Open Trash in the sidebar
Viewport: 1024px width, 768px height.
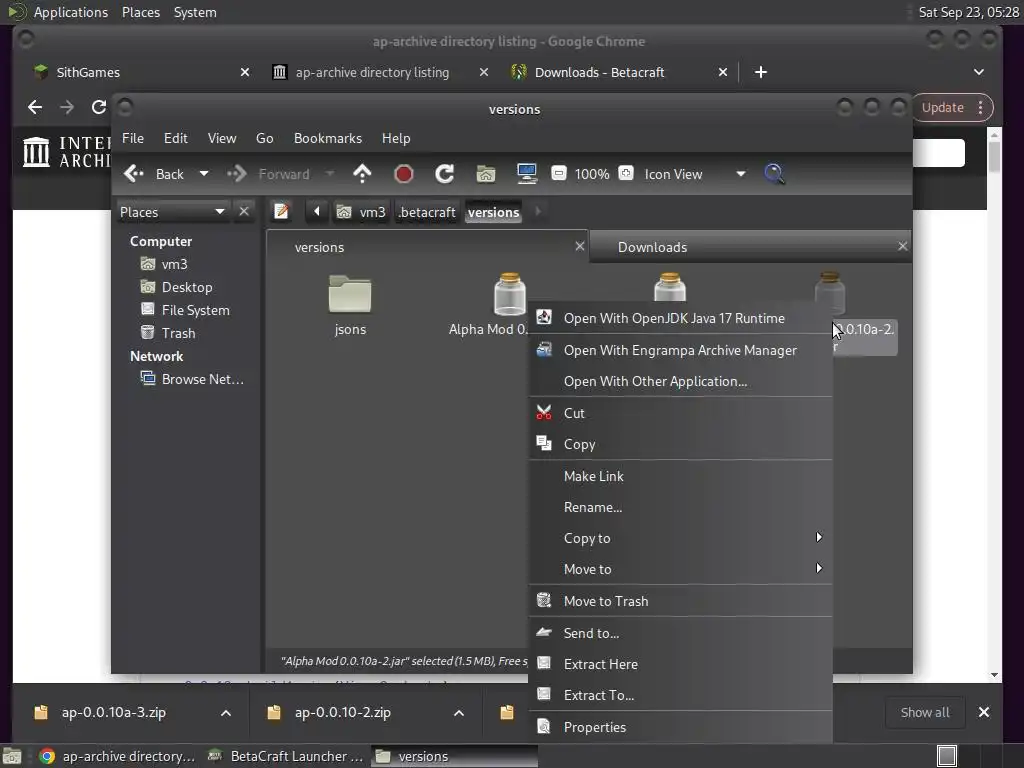(168, 333)
